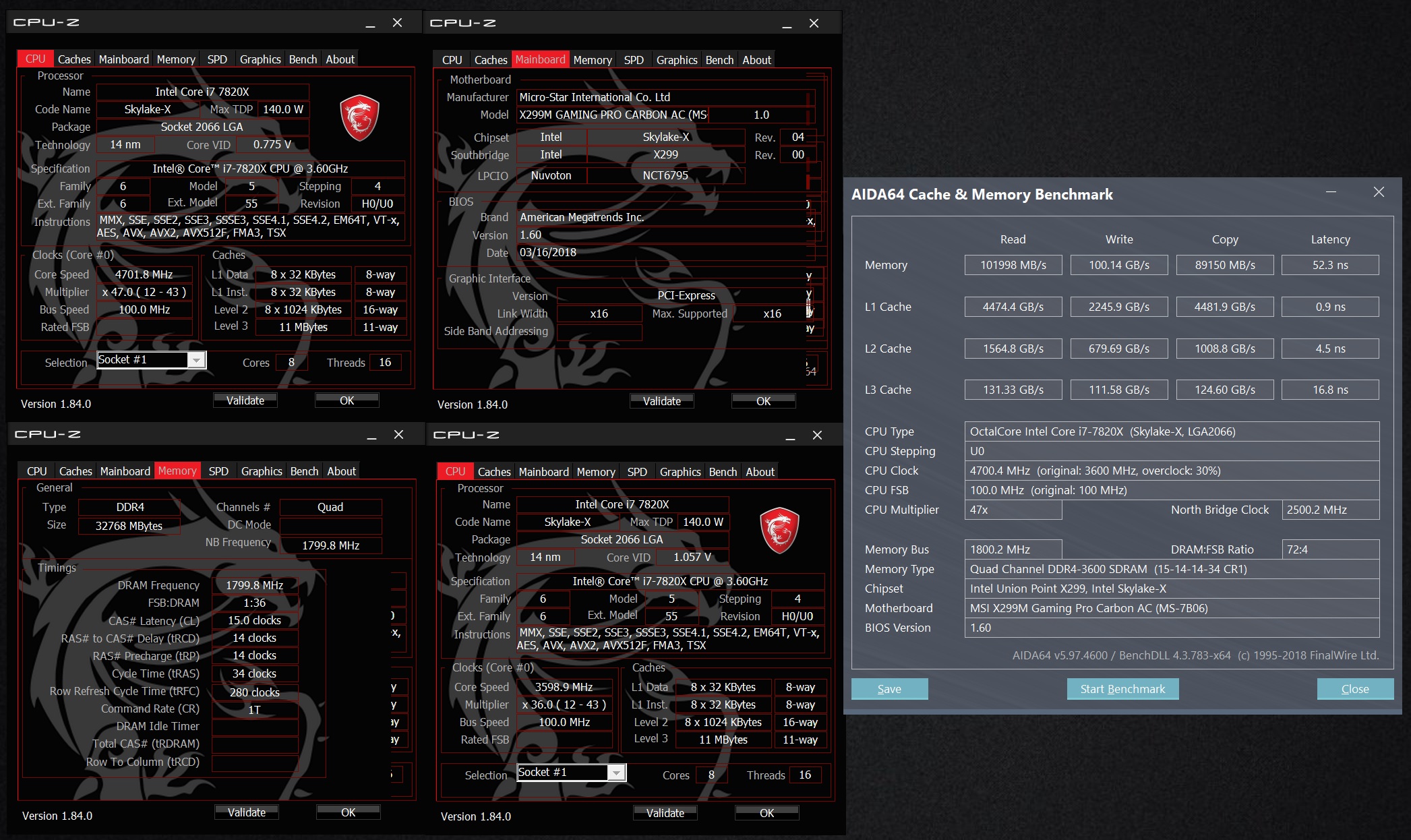Image resolution: width=1411 pixels, height=840 pixels.
Task: Click L3 Cache Copy value 124.60 GB/s
Action: [1225, 390]
